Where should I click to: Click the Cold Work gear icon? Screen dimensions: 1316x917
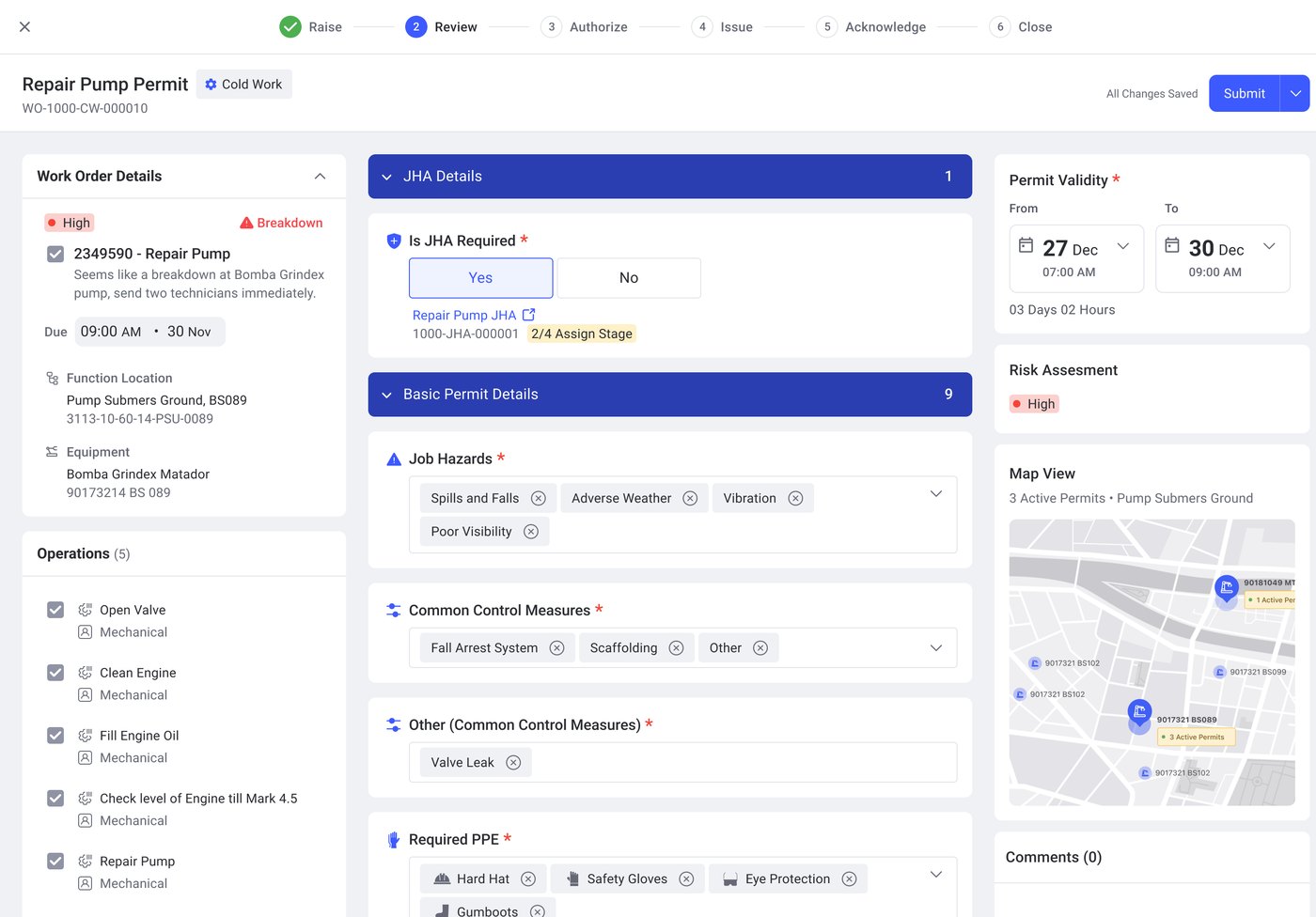tap(211, 85)
